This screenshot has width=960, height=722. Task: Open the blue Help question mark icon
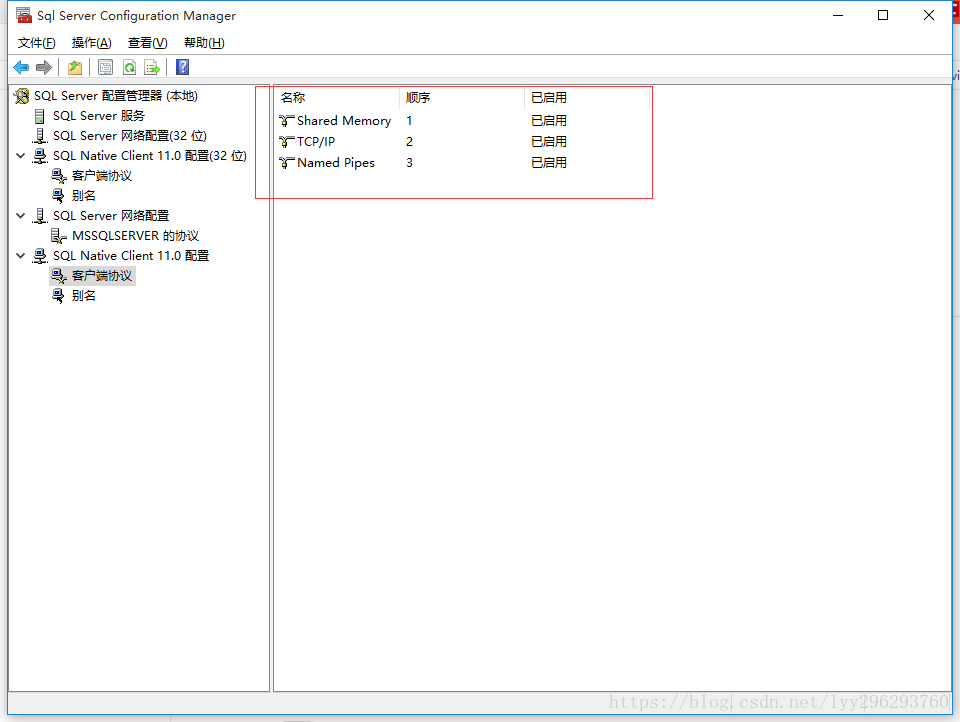coord(182,67)
